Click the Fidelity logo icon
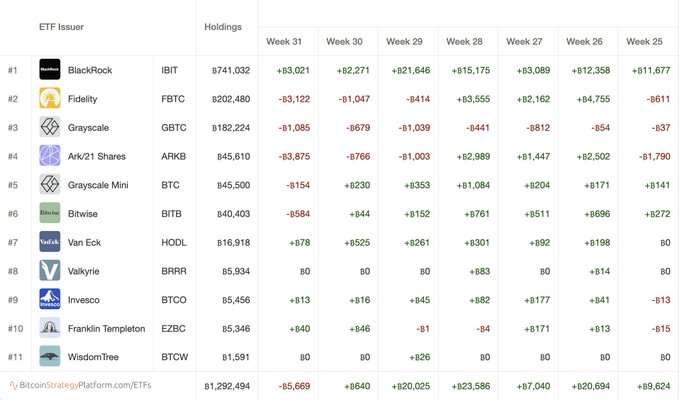This screenshot has height=400, width=679. click(x=50, y=98)
